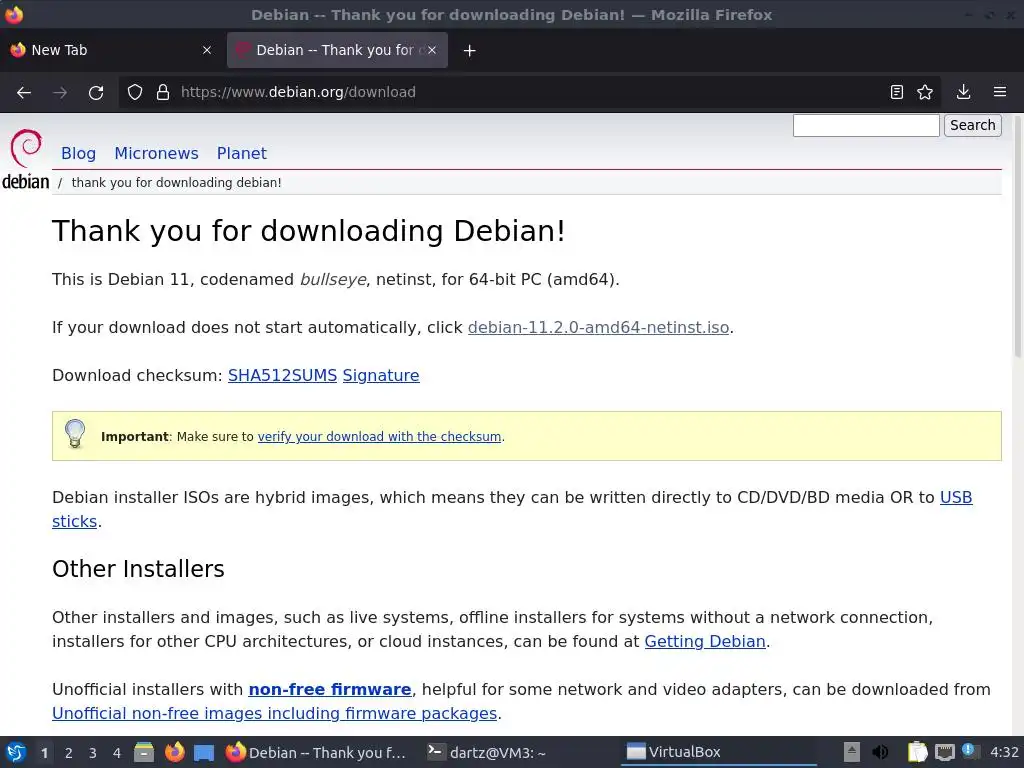The height and width of the screenshot is (768, 1024).
Task: Follow the verify your download link
Action: click(379, 436)
